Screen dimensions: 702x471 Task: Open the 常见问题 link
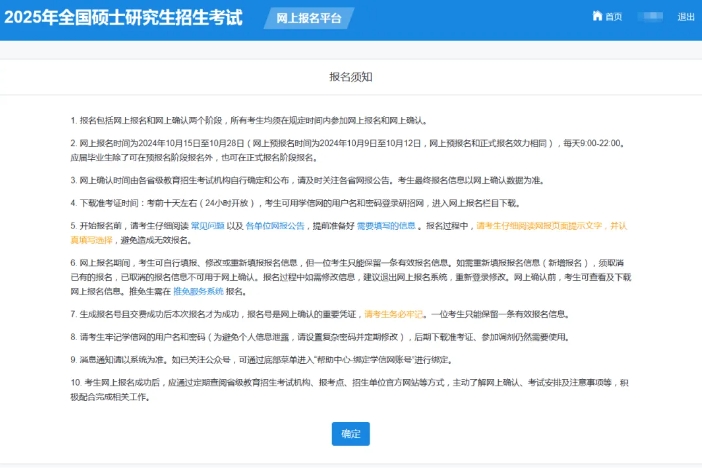click(209, 226)
